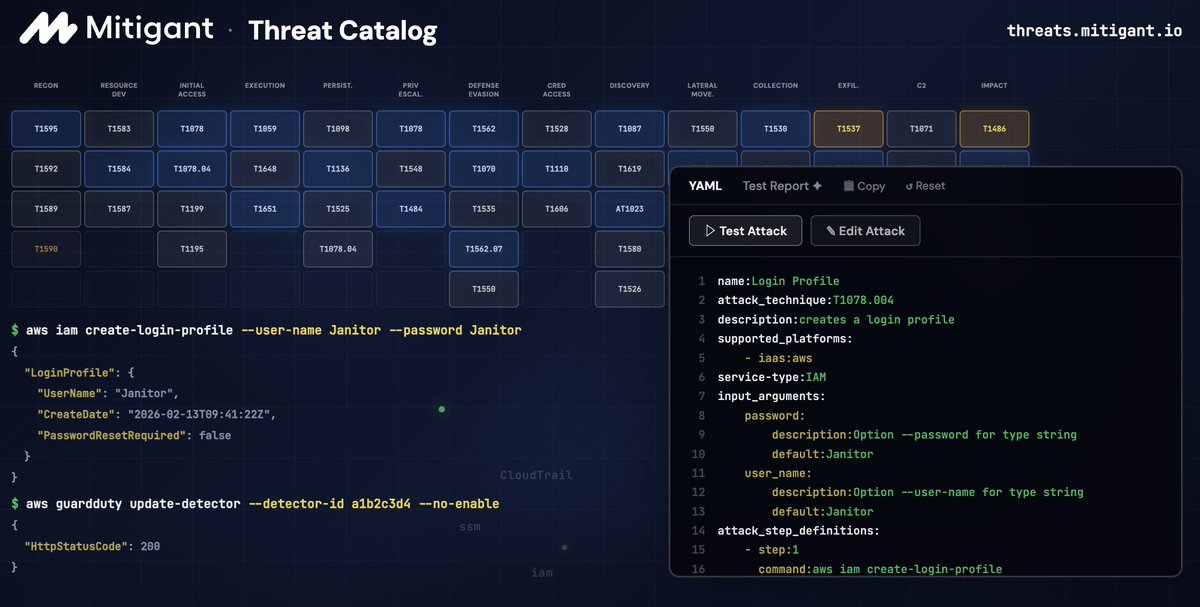Select the T1619 technique cell

[630, 169]
